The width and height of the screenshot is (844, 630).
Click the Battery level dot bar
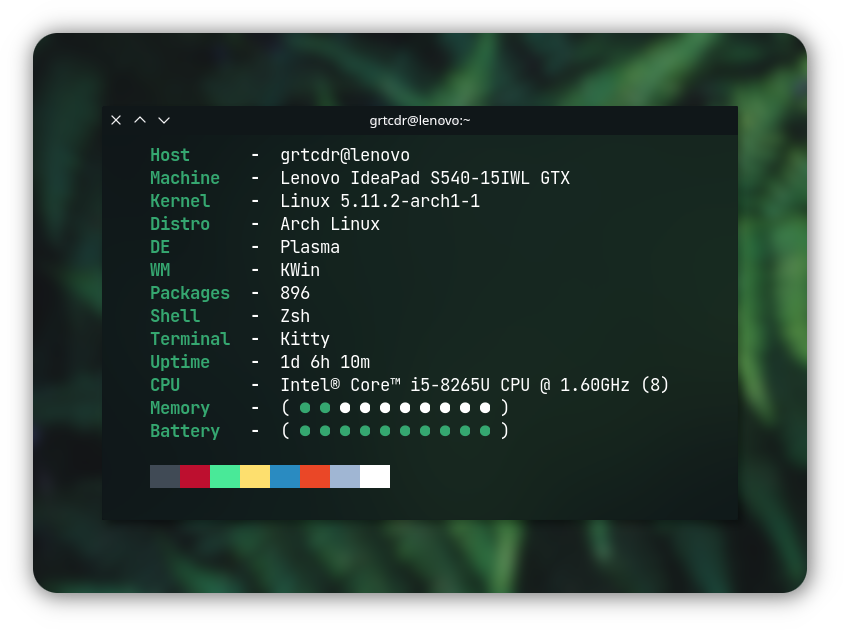click(x=395, y=431)
